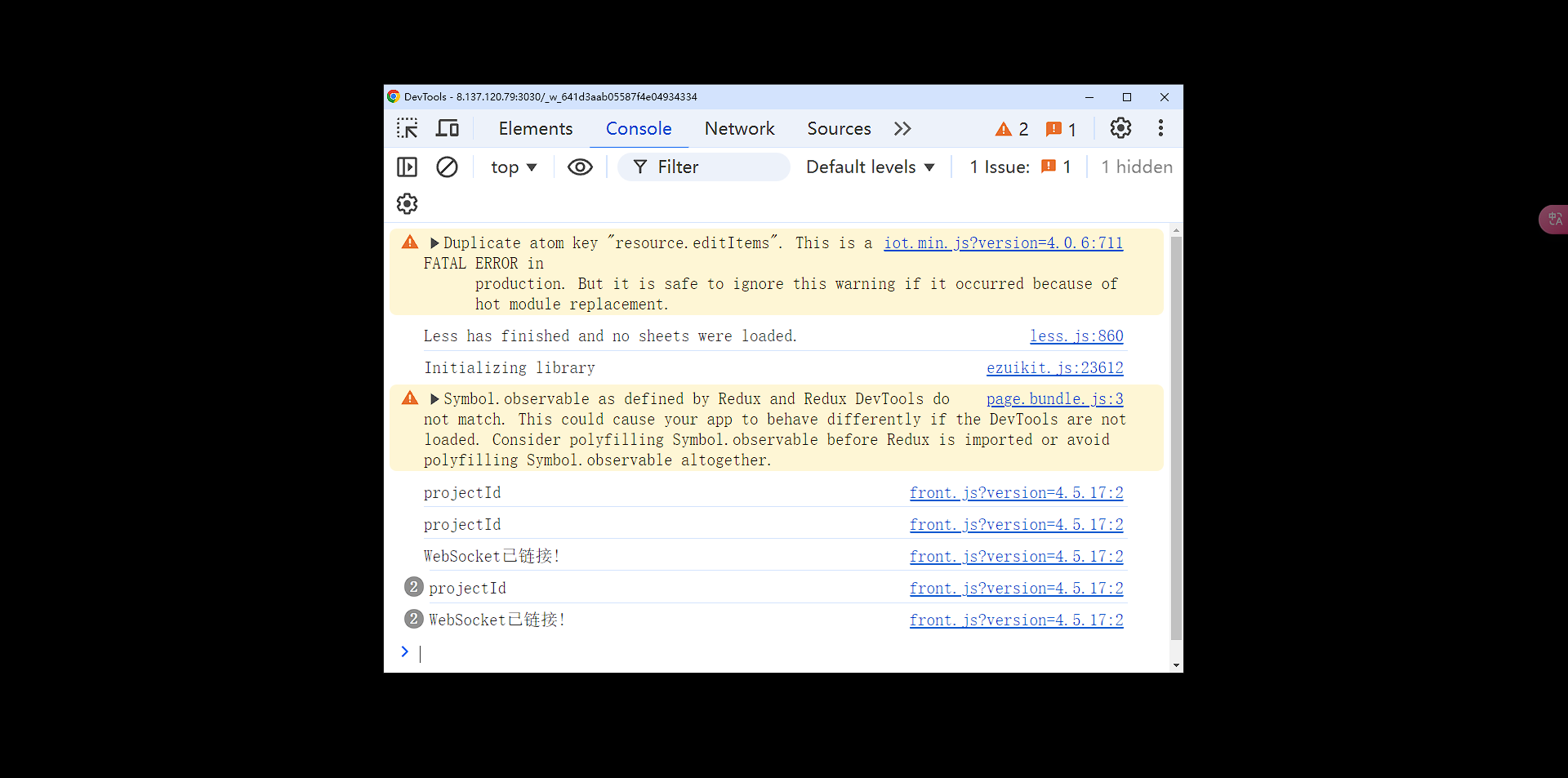Toggle the console sidebar panel

[407, 167]
